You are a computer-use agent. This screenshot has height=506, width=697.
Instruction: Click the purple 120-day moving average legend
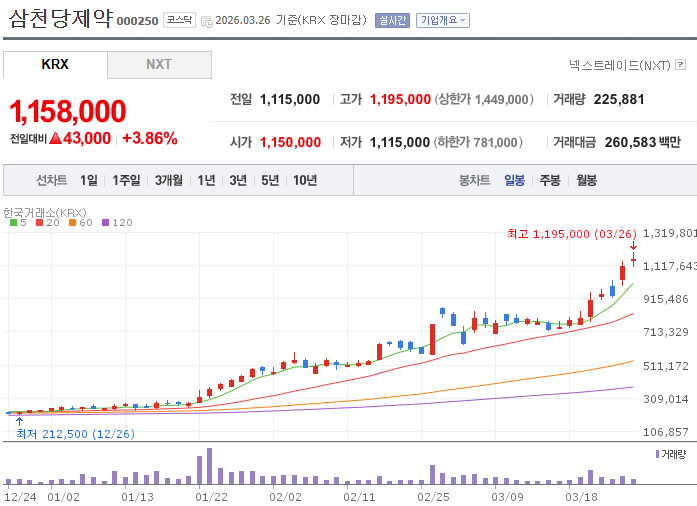(117, 222)
